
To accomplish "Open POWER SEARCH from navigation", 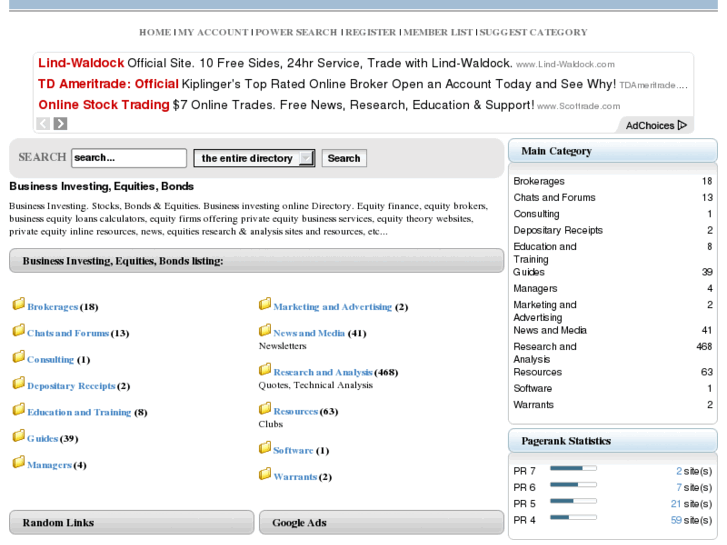I will coord(296,32).
